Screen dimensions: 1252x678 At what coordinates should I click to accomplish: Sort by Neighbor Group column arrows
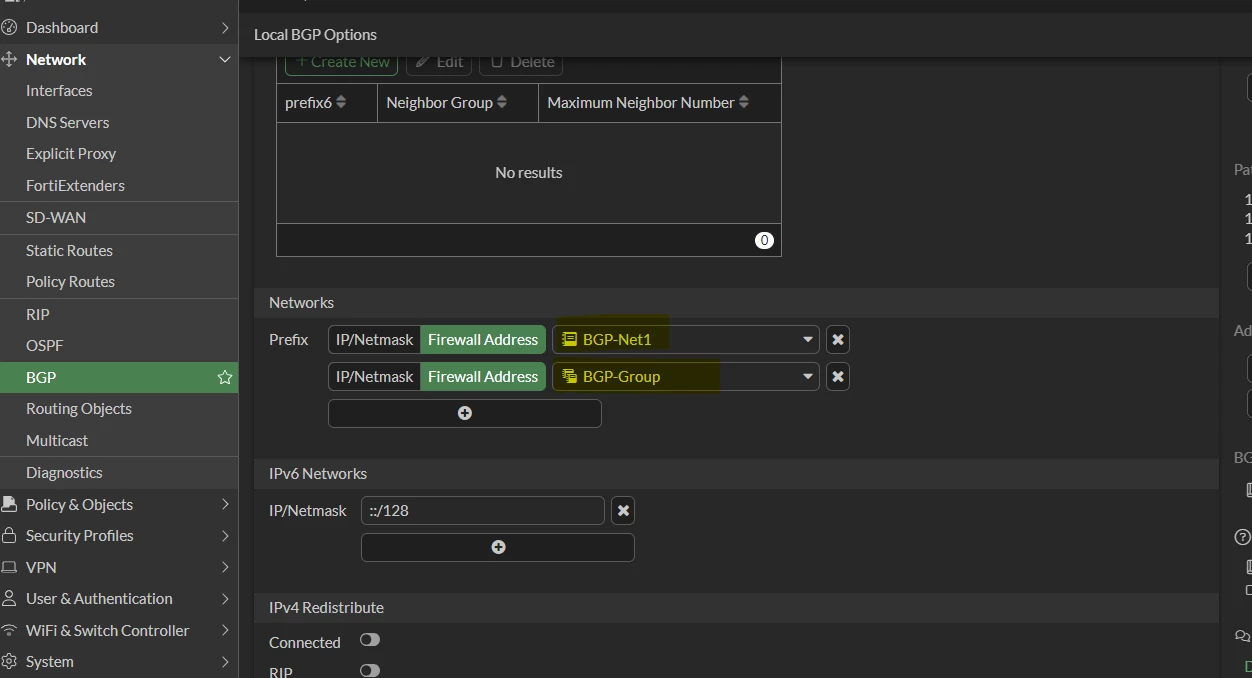tap(502, 102)
